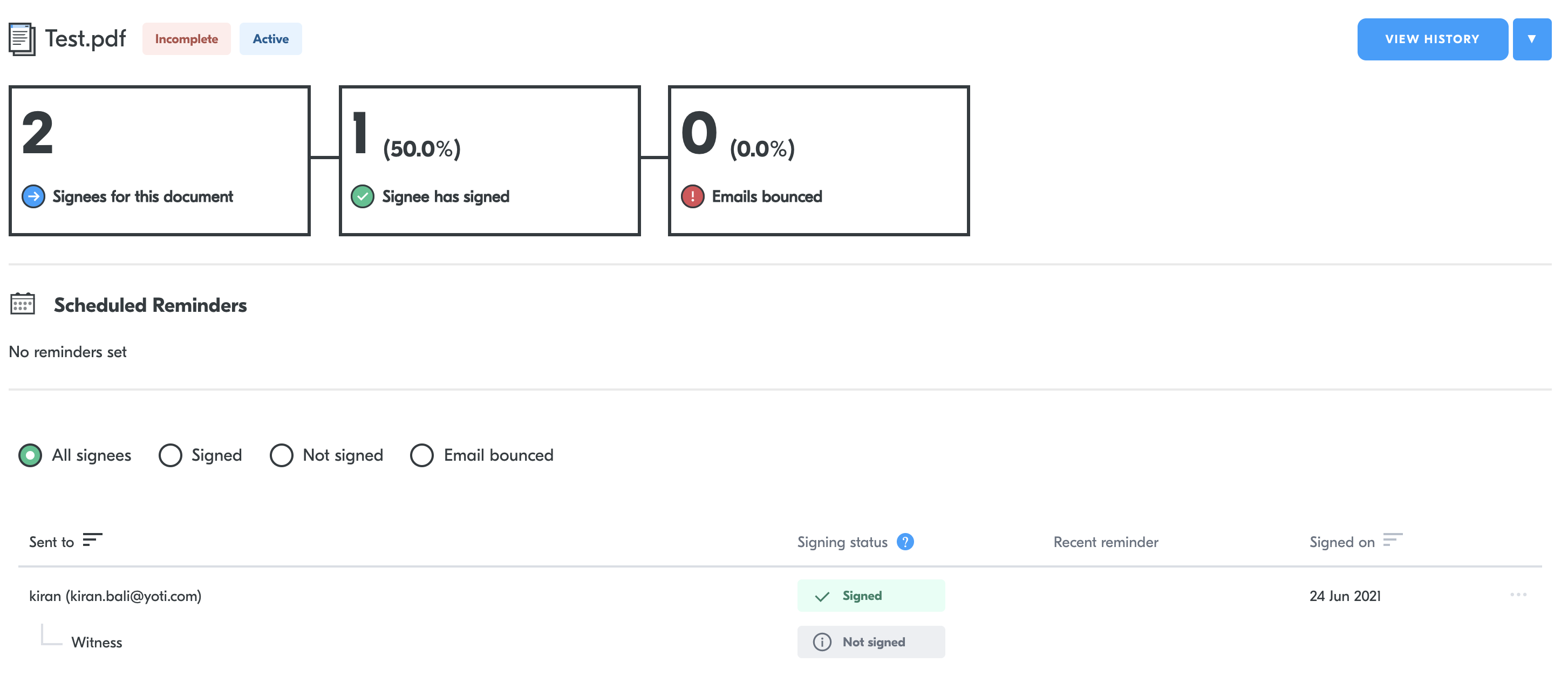Click the red exclamation Emails bounced icon

(x=693, y=196)
